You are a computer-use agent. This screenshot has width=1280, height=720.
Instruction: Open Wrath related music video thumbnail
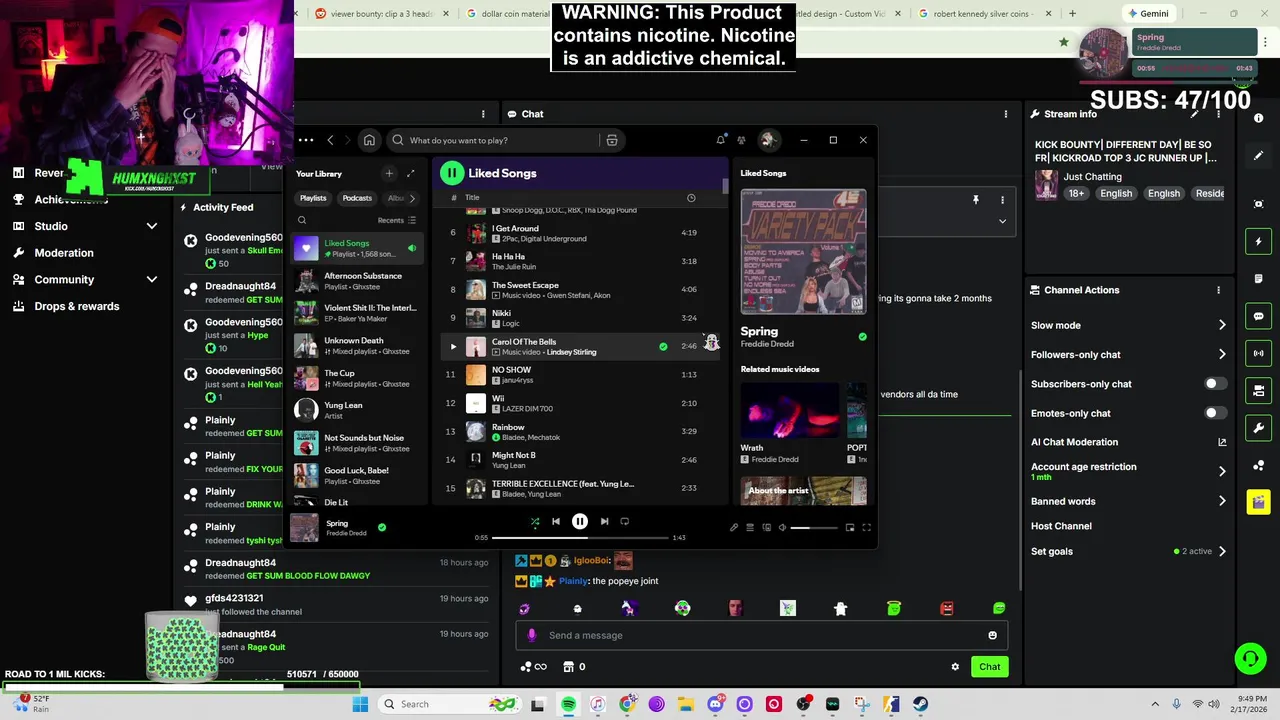coord(790,409)
